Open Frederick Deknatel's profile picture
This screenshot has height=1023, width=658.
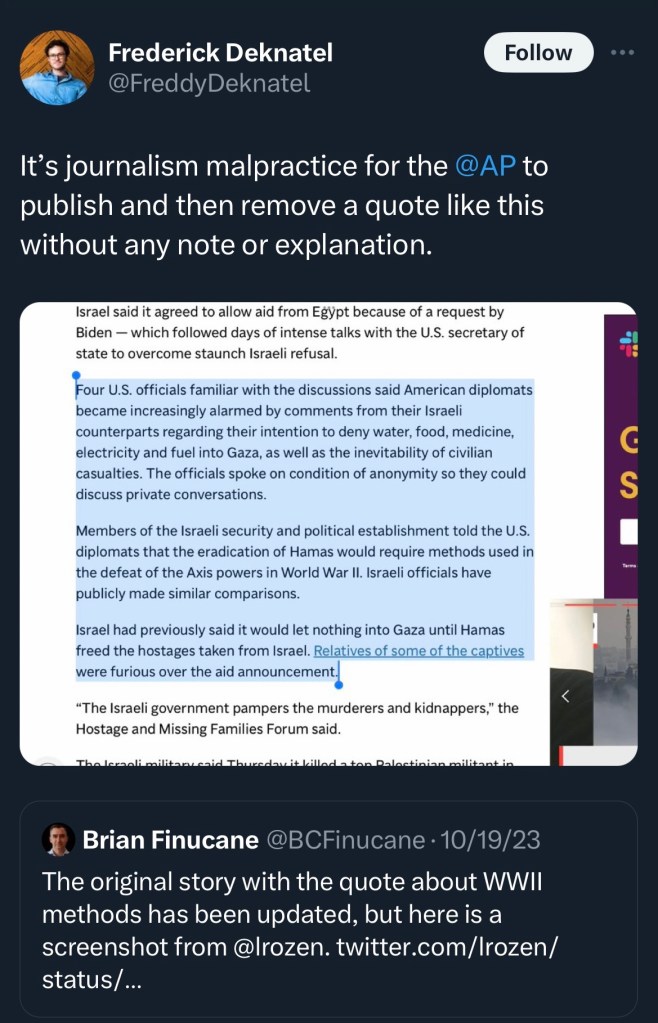coord(57,67)
